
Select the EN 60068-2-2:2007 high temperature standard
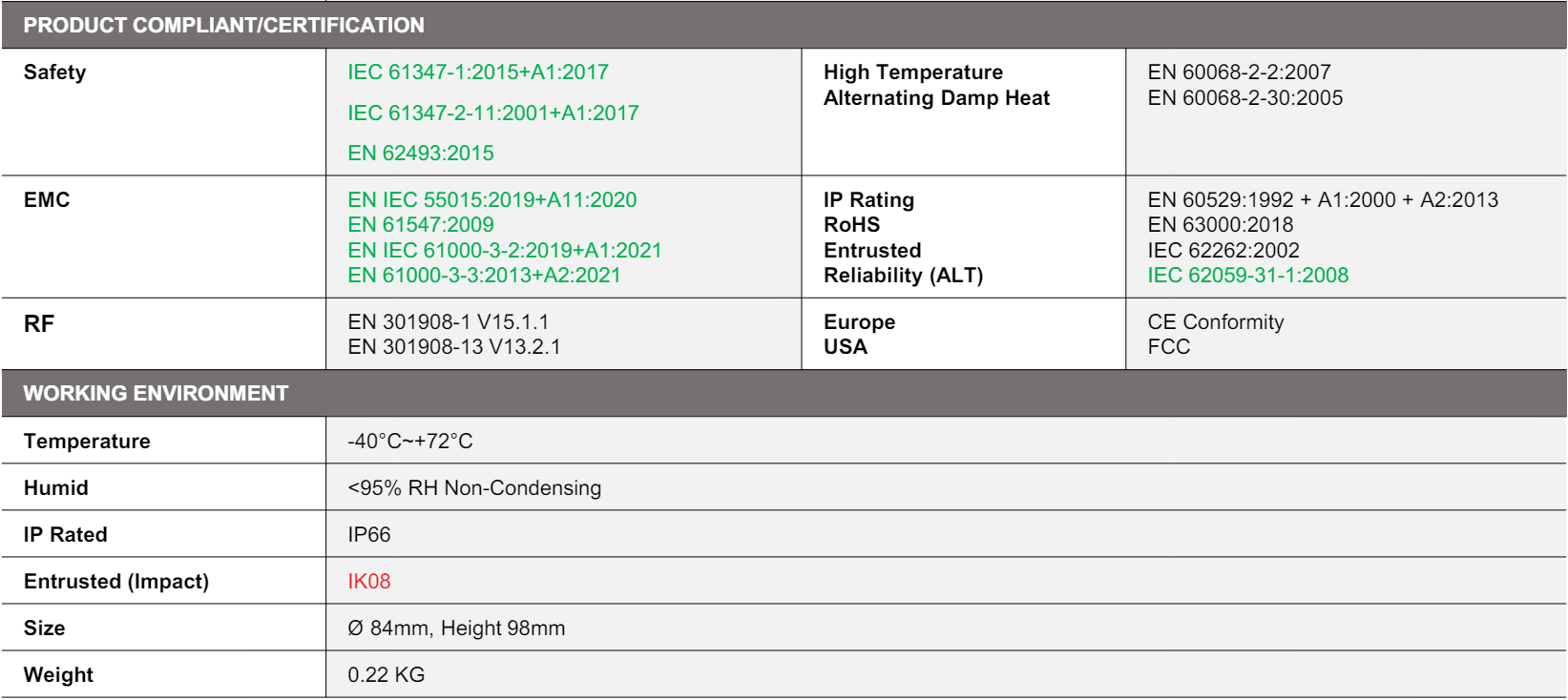click(1238, 72)
